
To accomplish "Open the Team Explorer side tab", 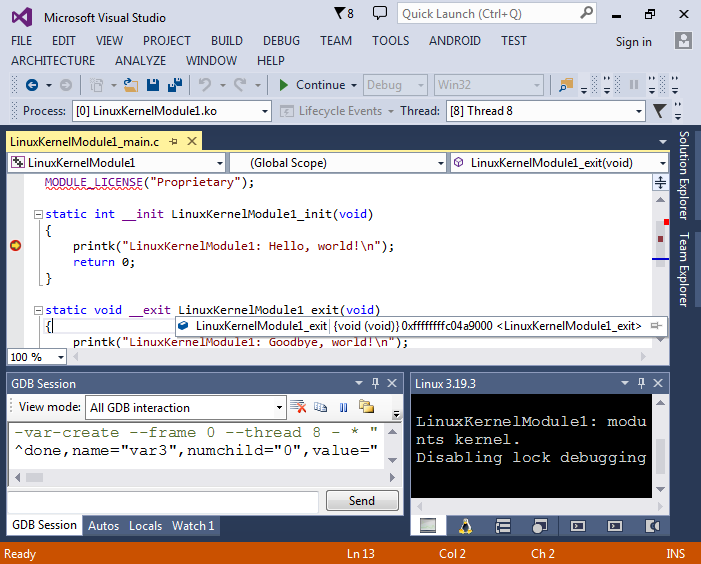I will click(684, 269).
